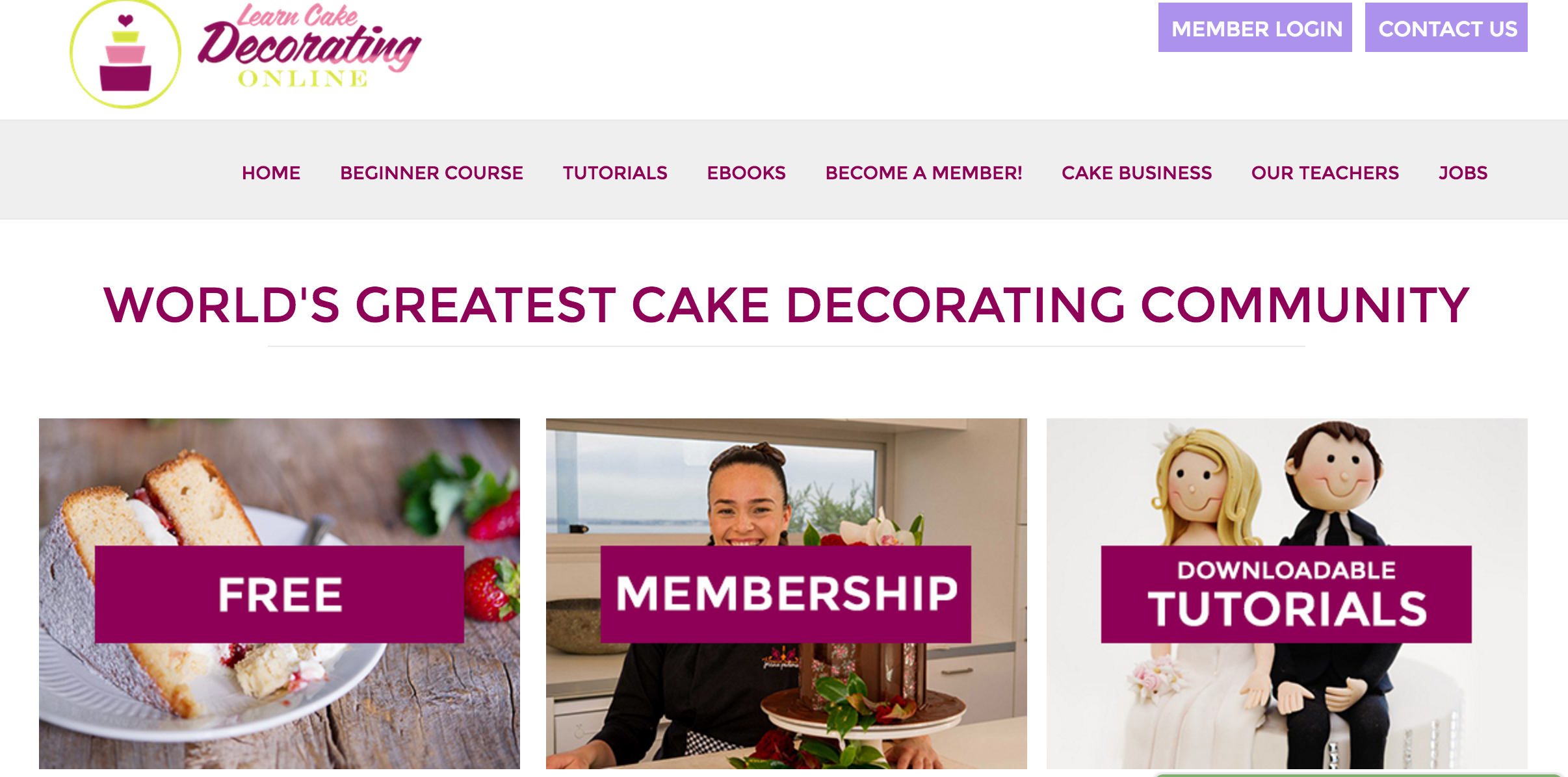Viewport: 1568px width, 777px height.
Task: Open the Member Login page
Action: (x=1255, y=27)
